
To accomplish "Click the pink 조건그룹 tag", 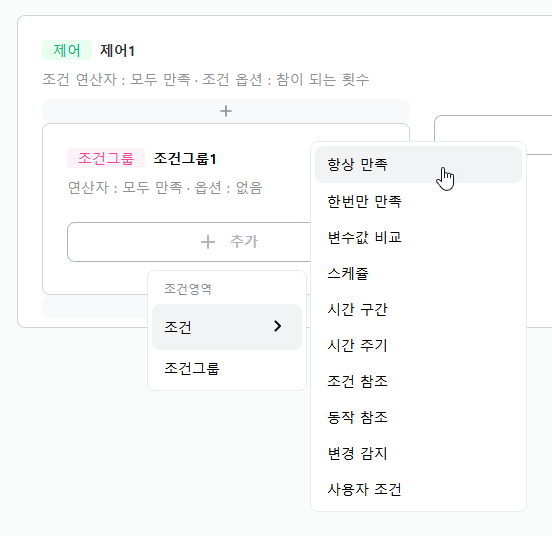I will tap(106, 158).
